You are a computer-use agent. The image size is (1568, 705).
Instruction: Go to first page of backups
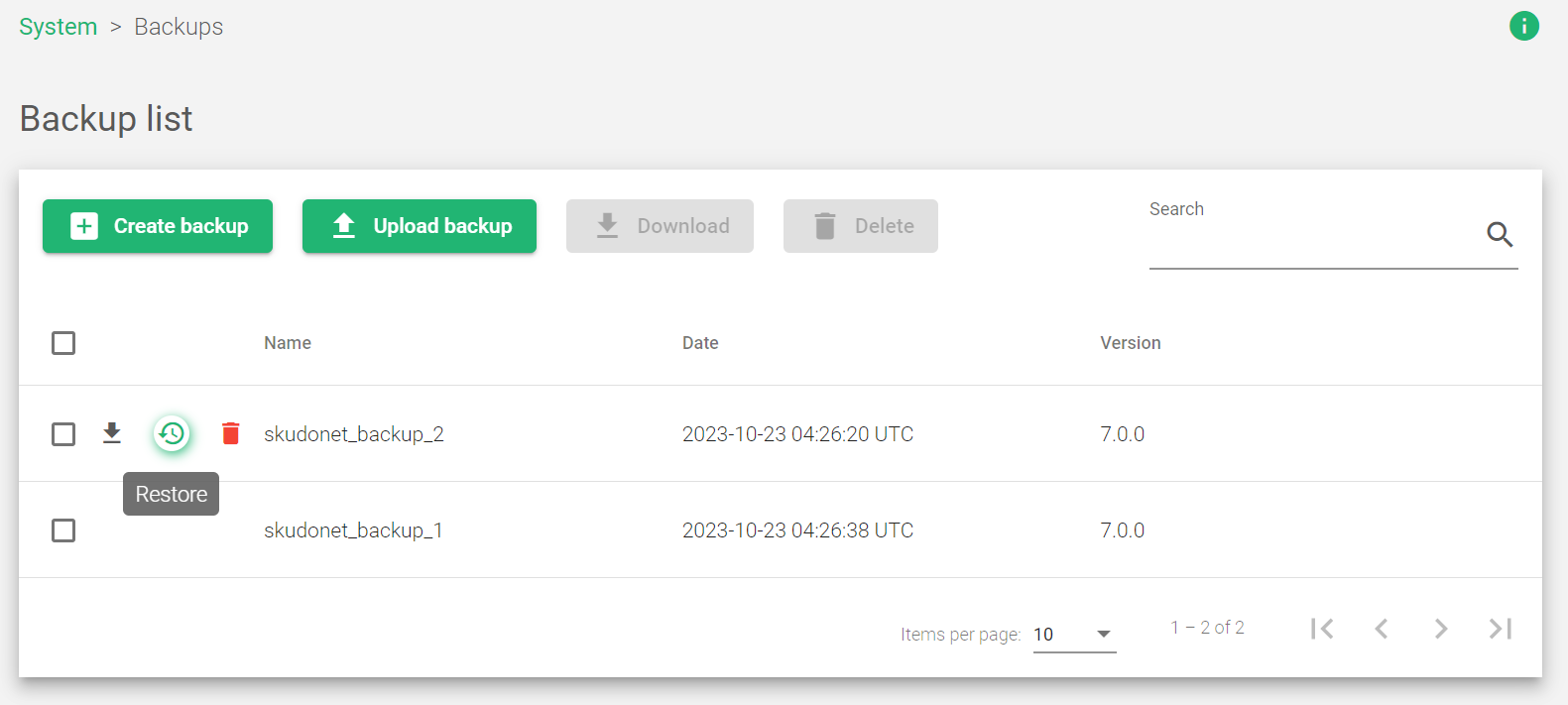click(x=1322, y=629)
